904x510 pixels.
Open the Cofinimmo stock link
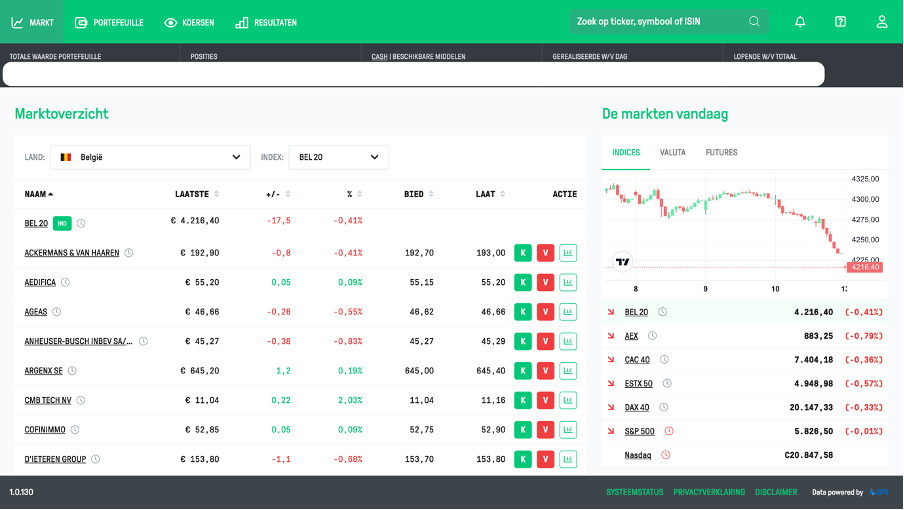tap(45, 430)
